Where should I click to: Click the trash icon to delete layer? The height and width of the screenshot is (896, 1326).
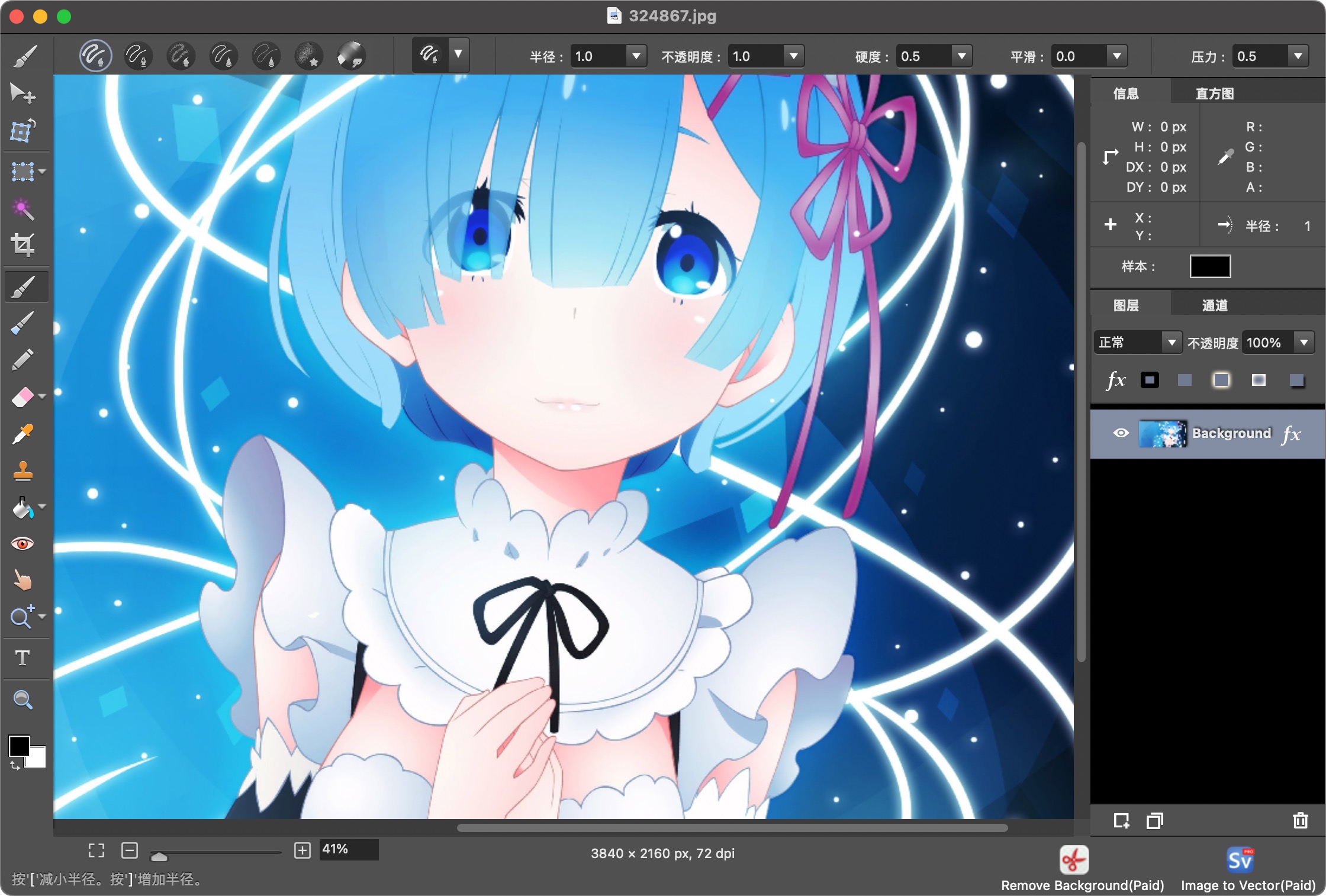(x=1300, y=820)
